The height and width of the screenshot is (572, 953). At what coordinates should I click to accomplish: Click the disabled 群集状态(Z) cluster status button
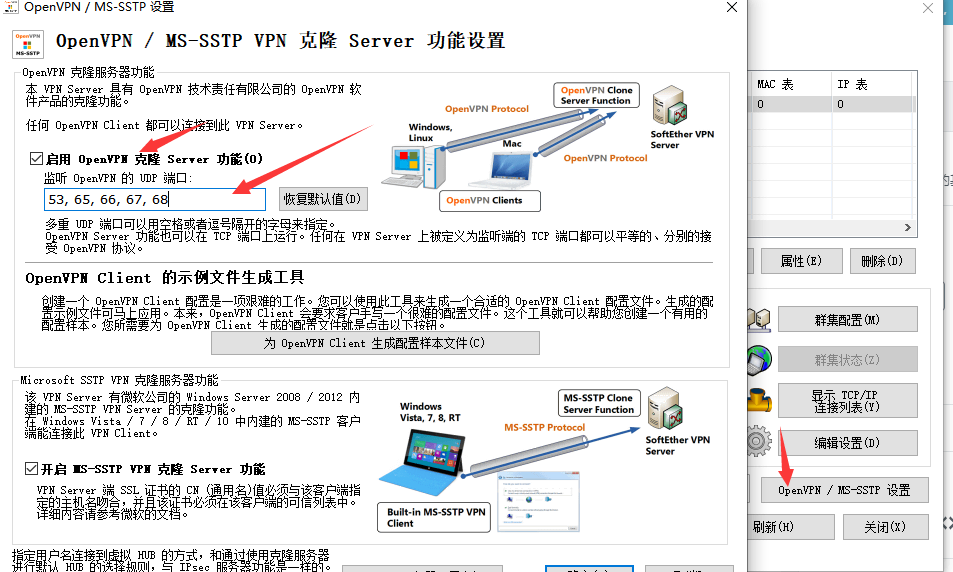[x=847, y=359]
